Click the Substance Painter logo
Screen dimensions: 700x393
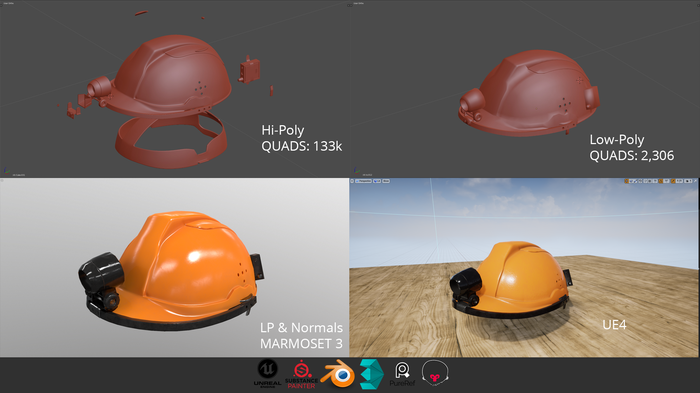[x=301, y=374]
